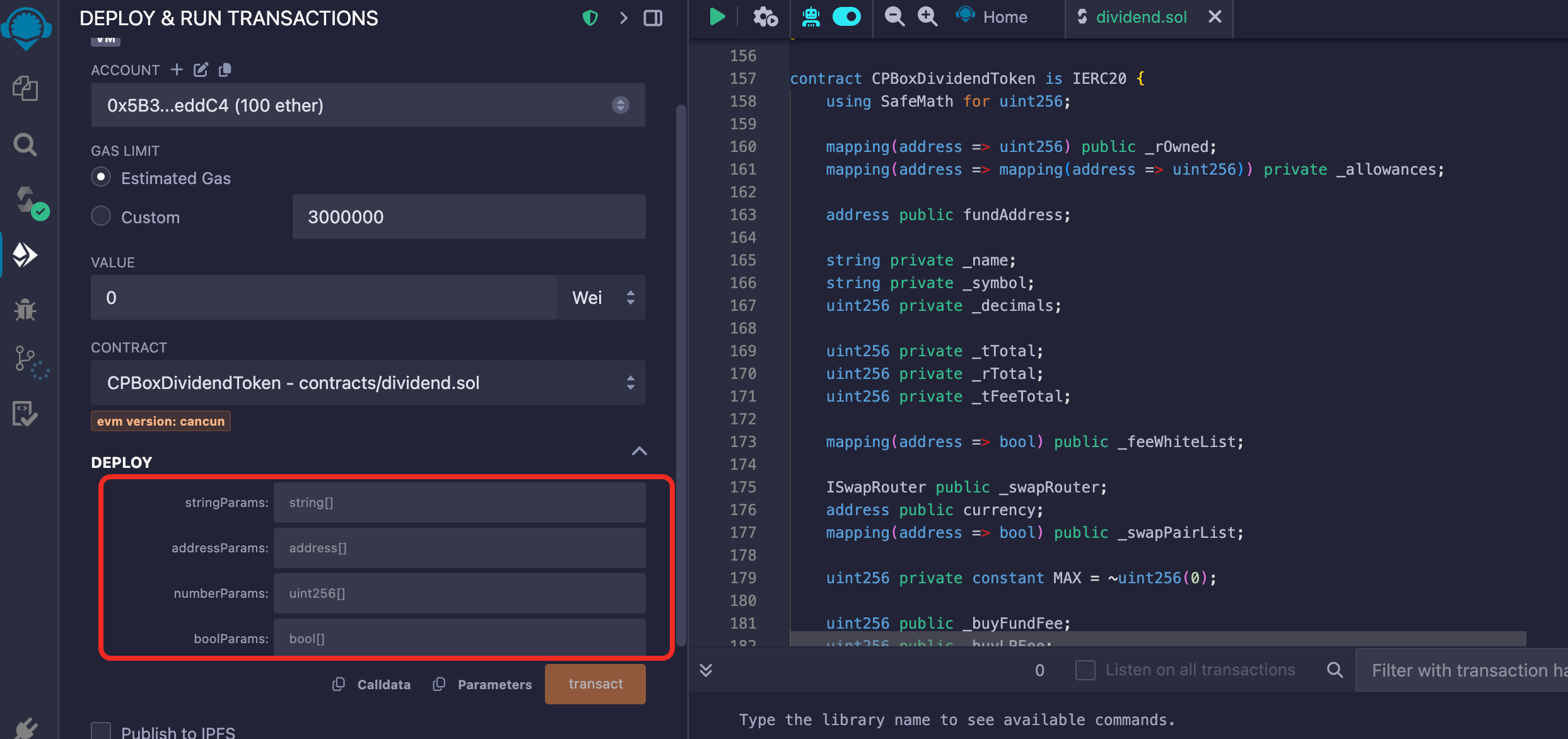The image size is (1568, 739).
Task: Click the edit/sign icon next to ACCOUNT
Action: click(201, 69)
